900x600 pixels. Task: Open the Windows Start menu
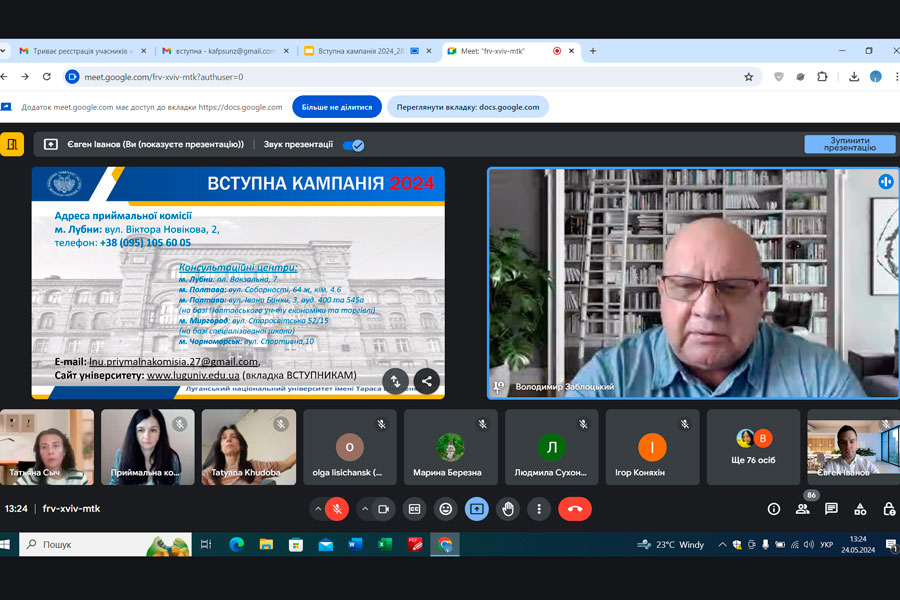coord(5,544)
